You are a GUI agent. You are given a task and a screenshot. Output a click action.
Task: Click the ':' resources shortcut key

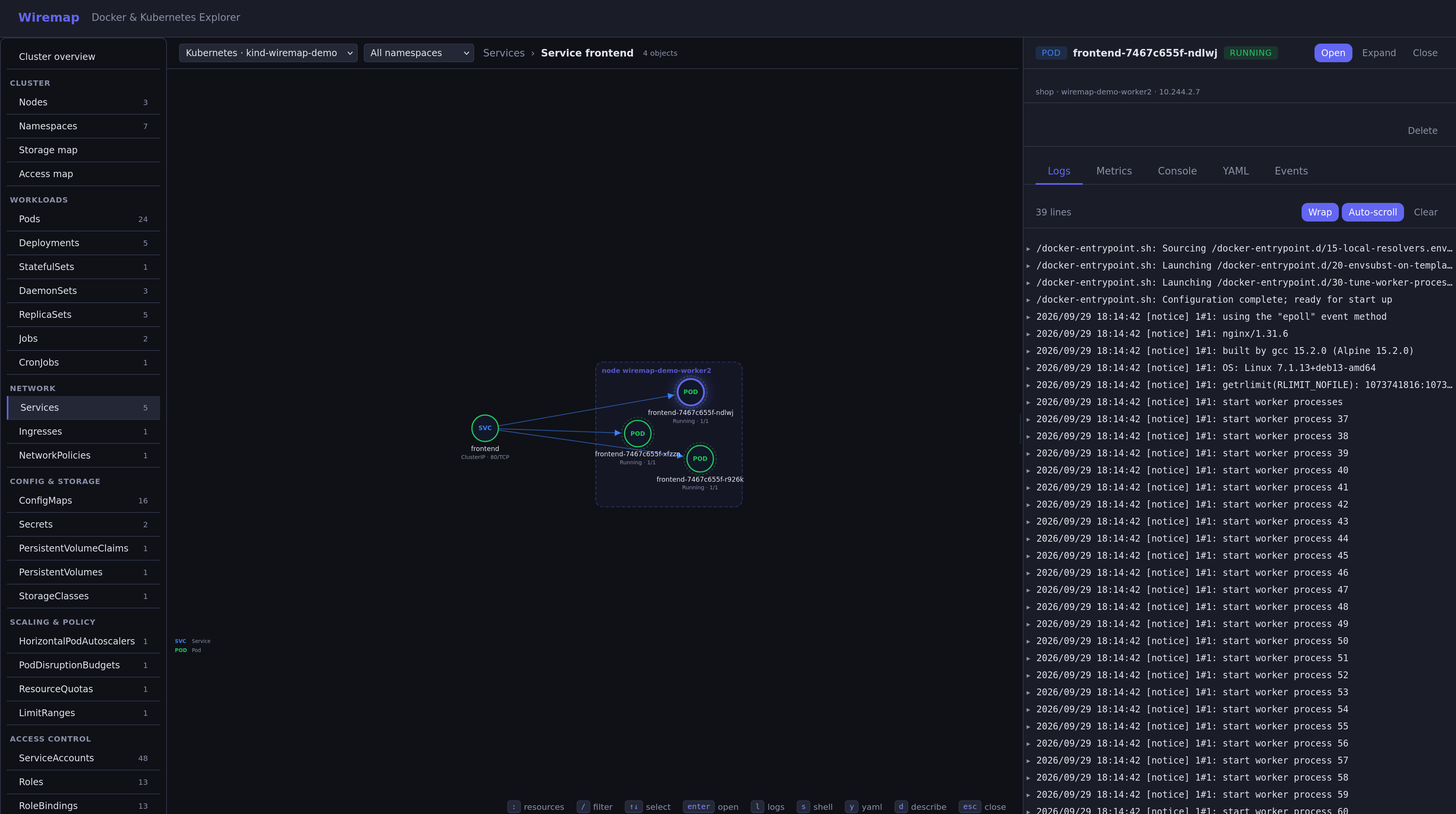[513, 807]
